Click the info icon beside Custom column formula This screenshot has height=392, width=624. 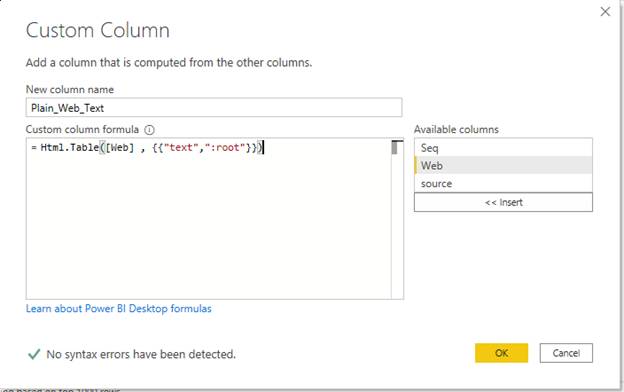pyautogui.click(x=149, y=130)
